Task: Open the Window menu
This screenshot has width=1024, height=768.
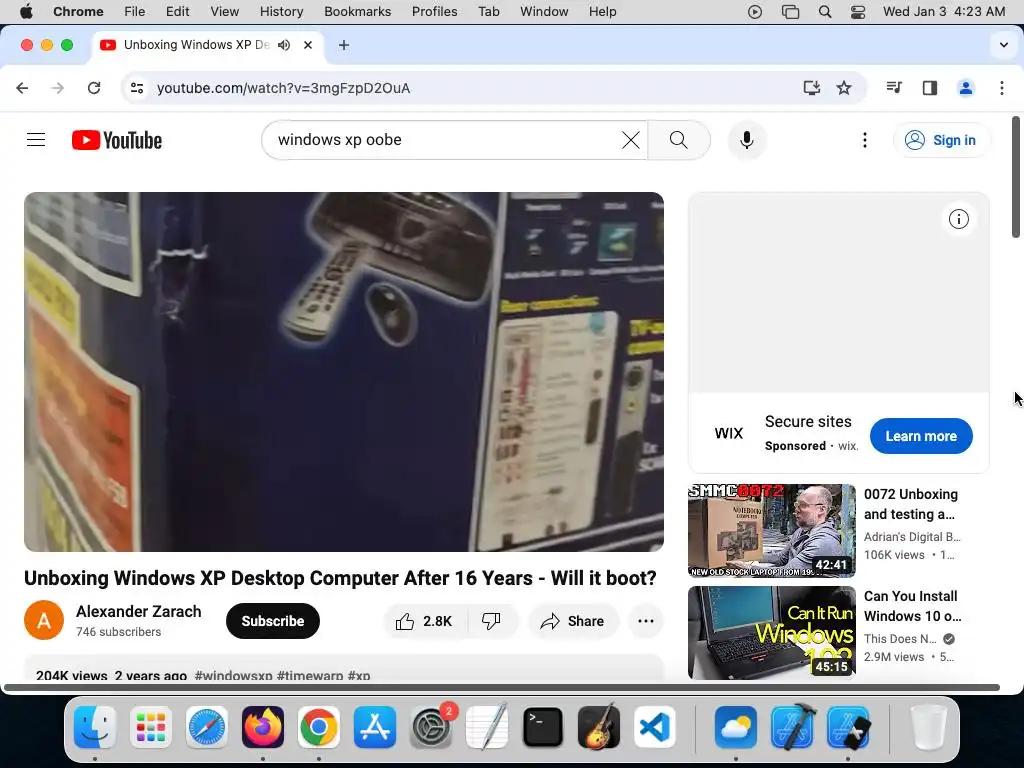Action: pyautogui.click(x=544, y=12)
